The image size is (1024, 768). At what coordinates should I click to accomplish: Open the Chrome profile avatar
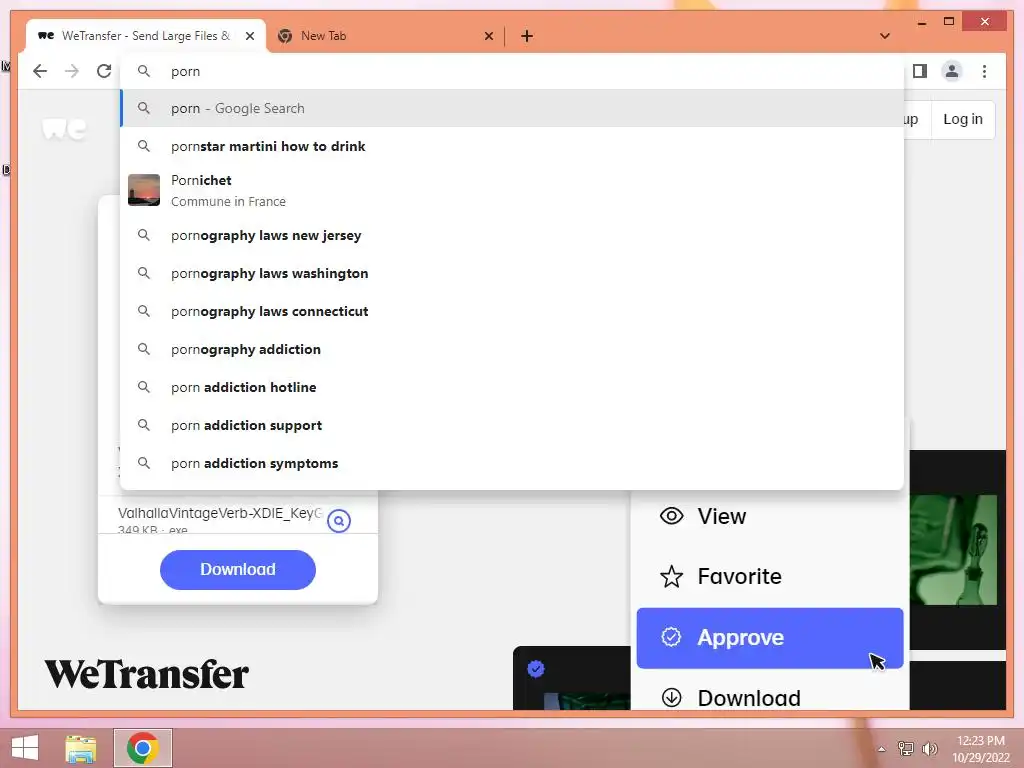[x=952, y=71]
